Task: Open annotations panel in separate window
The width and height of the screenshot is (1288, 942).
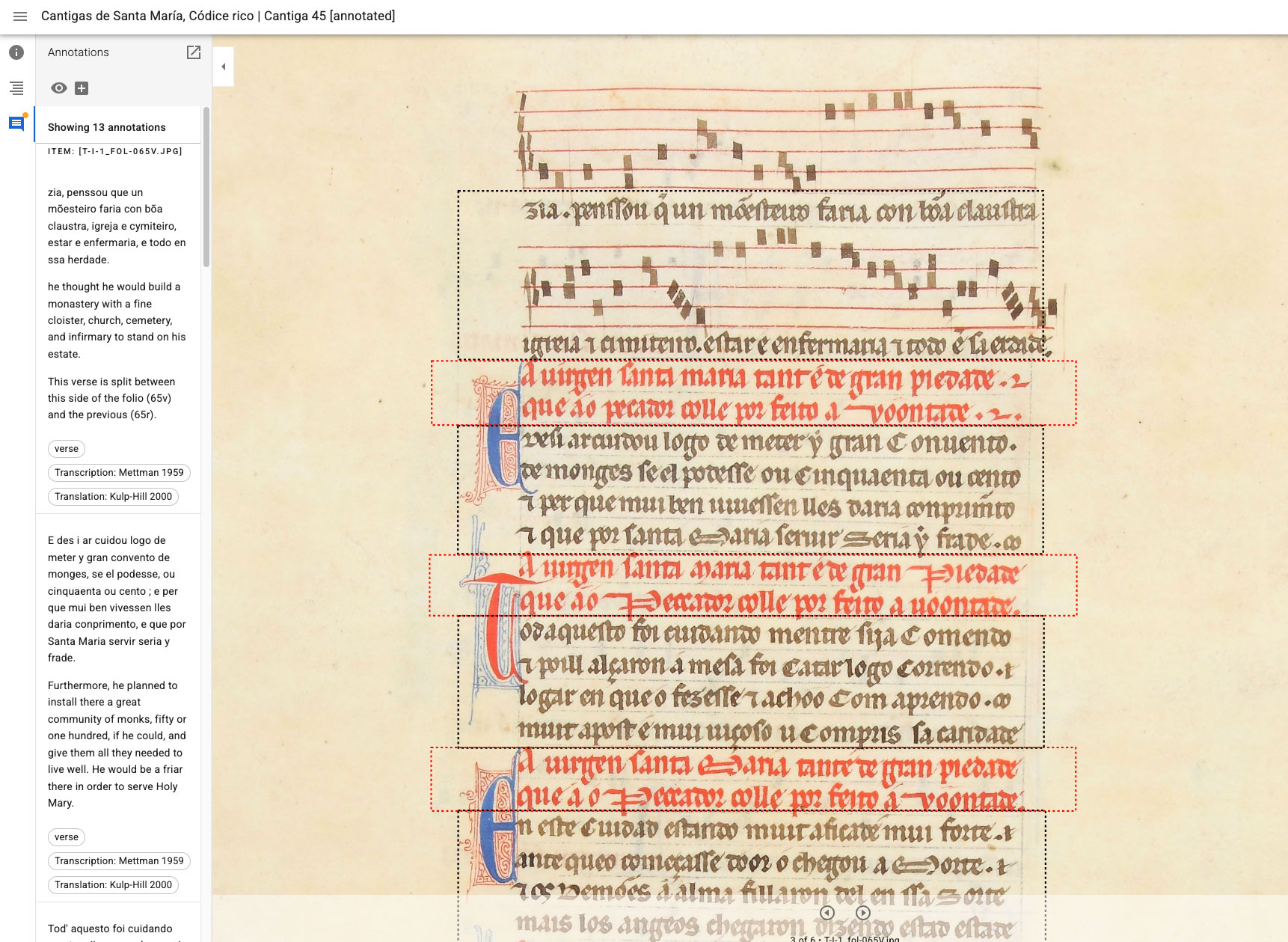Action: (194, 52)
